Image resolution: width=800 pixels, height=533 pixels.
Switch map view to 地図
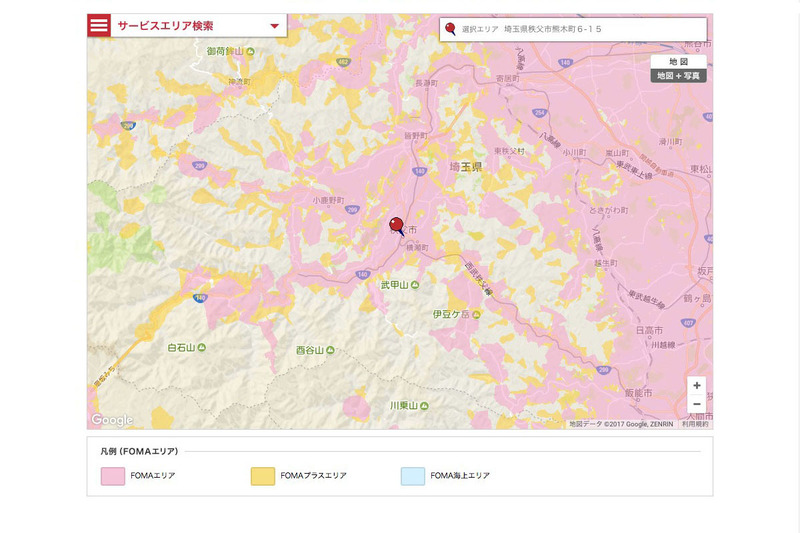tap(679, 62)
